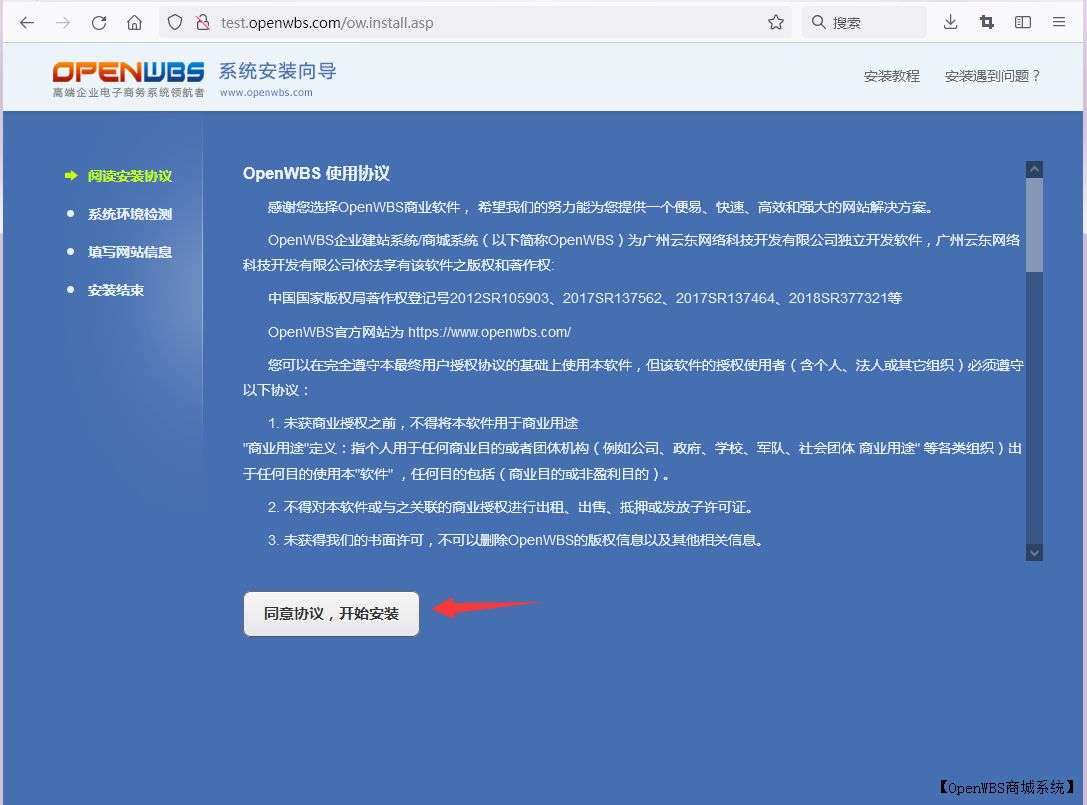Viewport: 1087px width, 805px height.
Task: Launch the Firefox screenshot tool icon
Action: [x=986, y=21]
